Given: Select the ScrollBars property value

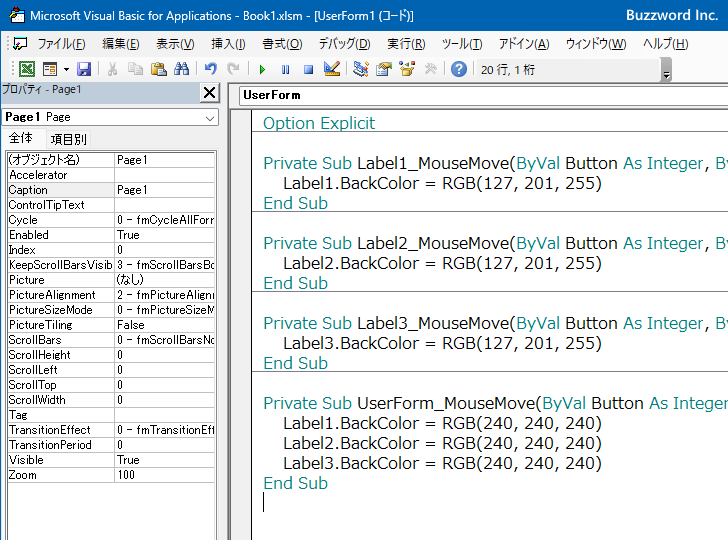Looking at the screenshot, I should (164, 340).
